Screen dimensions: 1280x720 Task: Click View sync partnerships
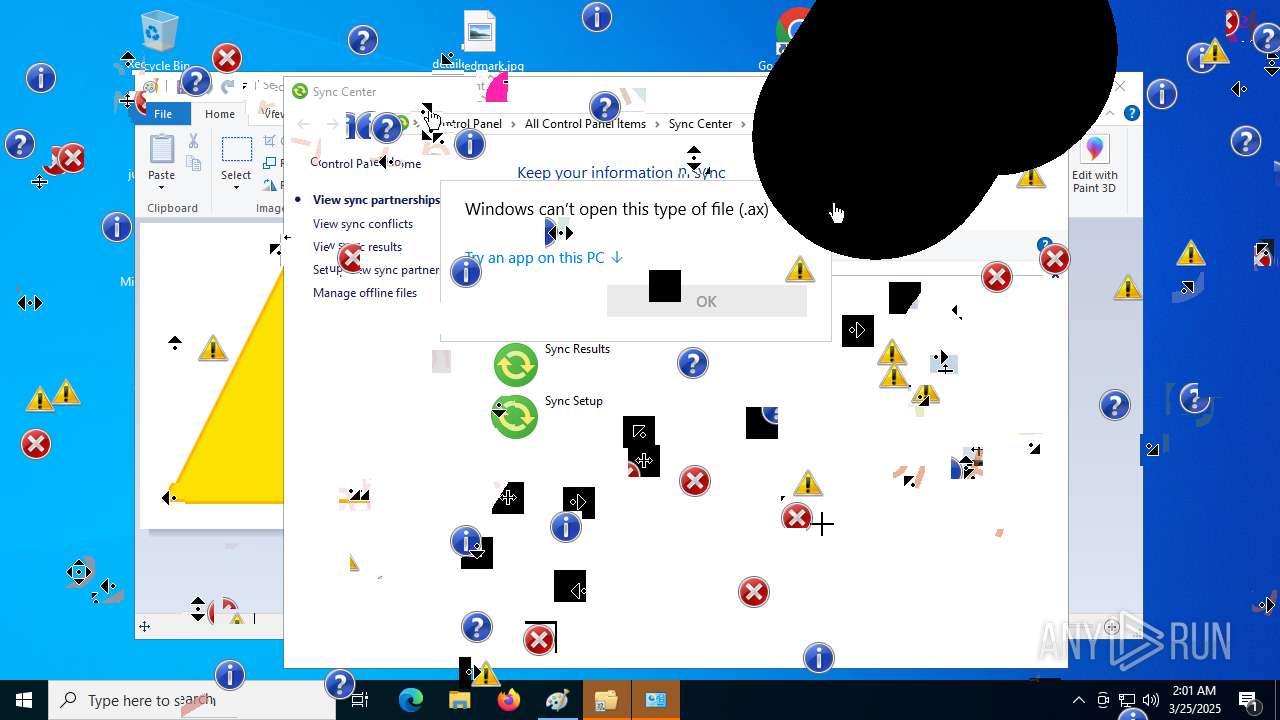click(376, 200)
